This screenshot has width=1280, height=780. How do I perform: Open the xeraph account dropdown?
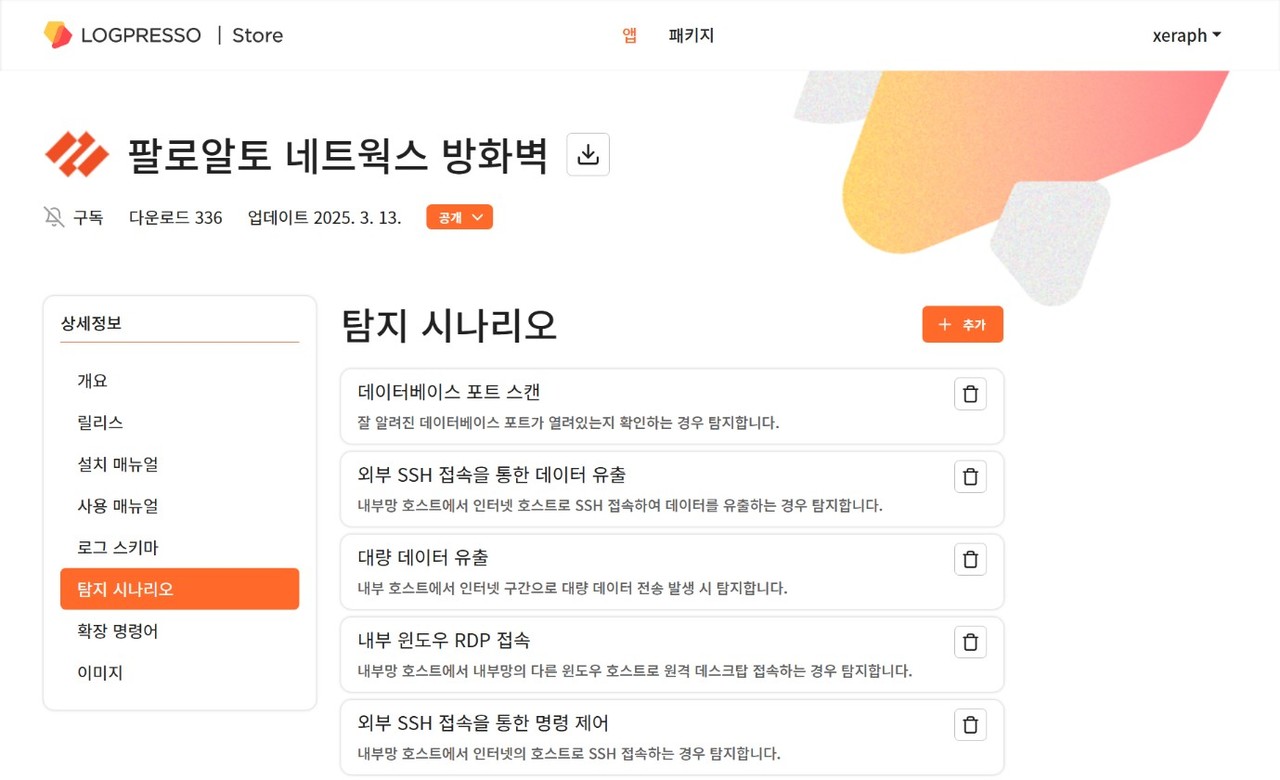pyautogui.click(x=1186, y=35)
